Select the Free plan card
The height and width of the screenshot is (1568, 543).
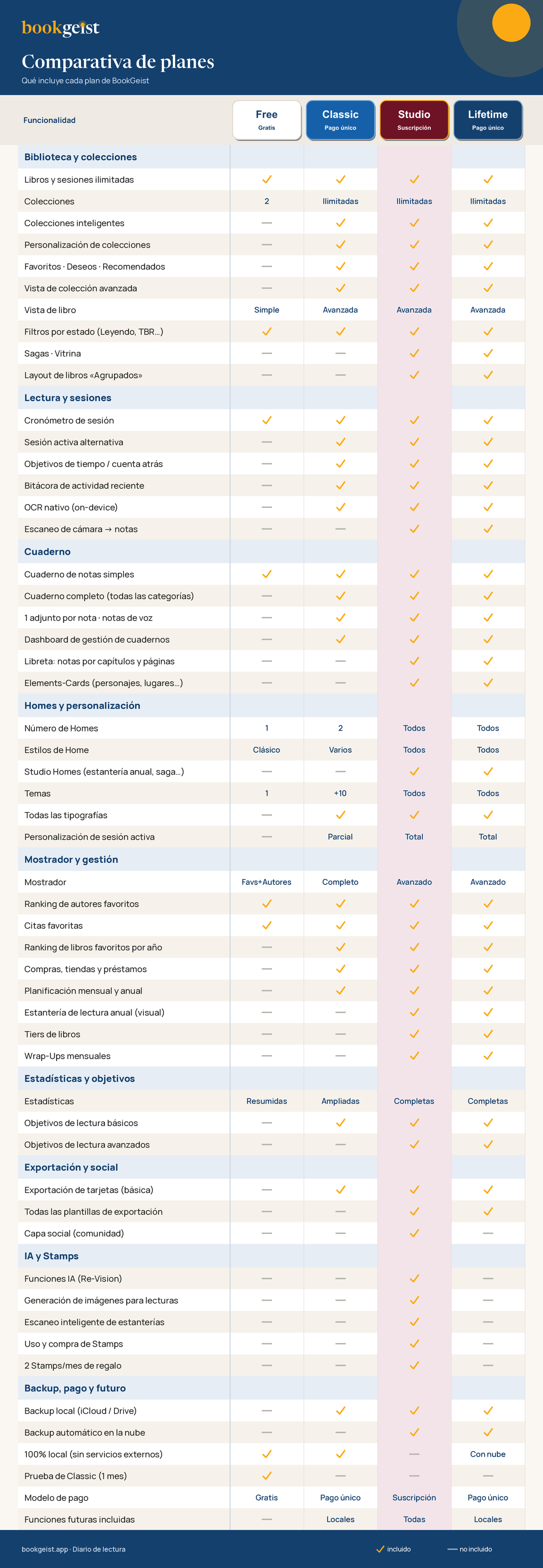point(267,120)
